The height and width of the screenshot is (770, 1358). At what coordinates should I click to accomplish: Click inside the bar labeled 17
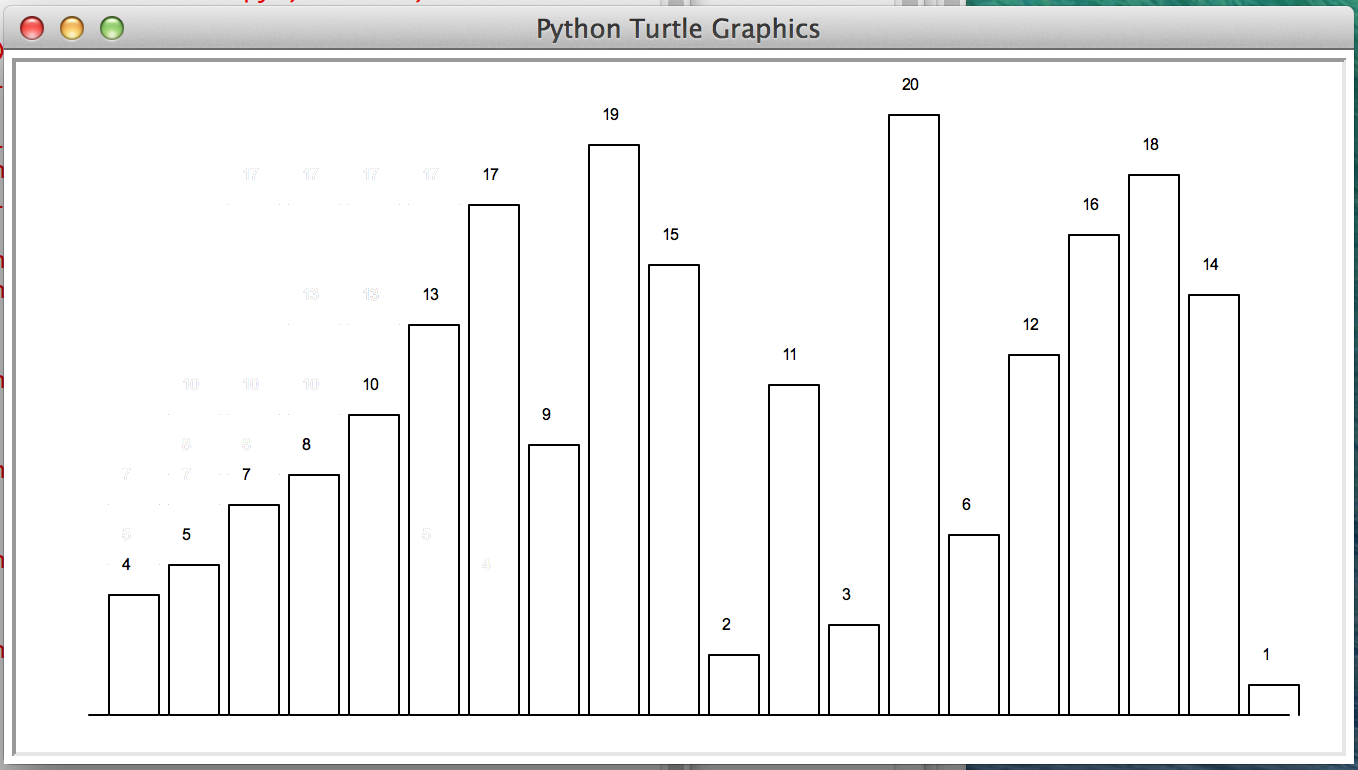click(494, 460)
